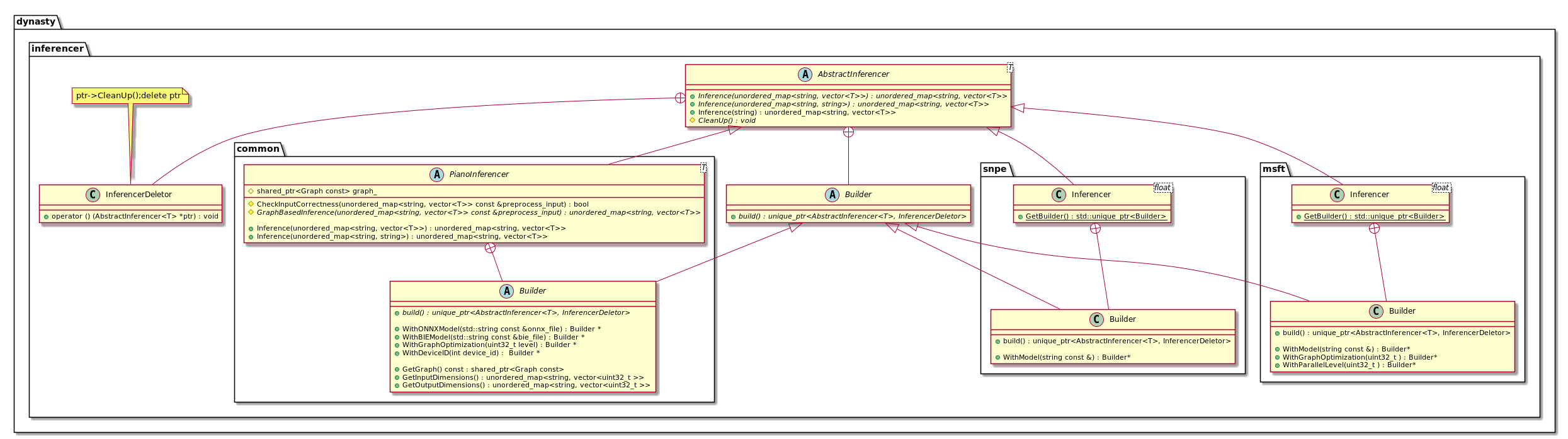
Task: Select the 'msft' package tab
Action: pyautogui.click(x=1273, y=169)
